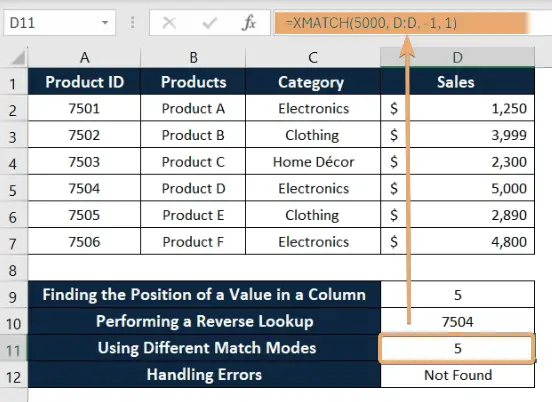Select column C header
The width and height of the screenshot is (552, 402).
313,57
